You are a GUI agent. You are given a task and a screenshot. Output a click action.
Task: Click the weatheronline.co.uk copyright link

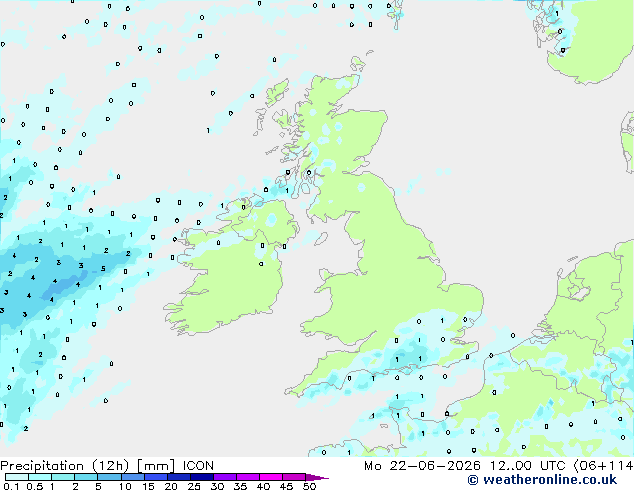tap(542, 480)
